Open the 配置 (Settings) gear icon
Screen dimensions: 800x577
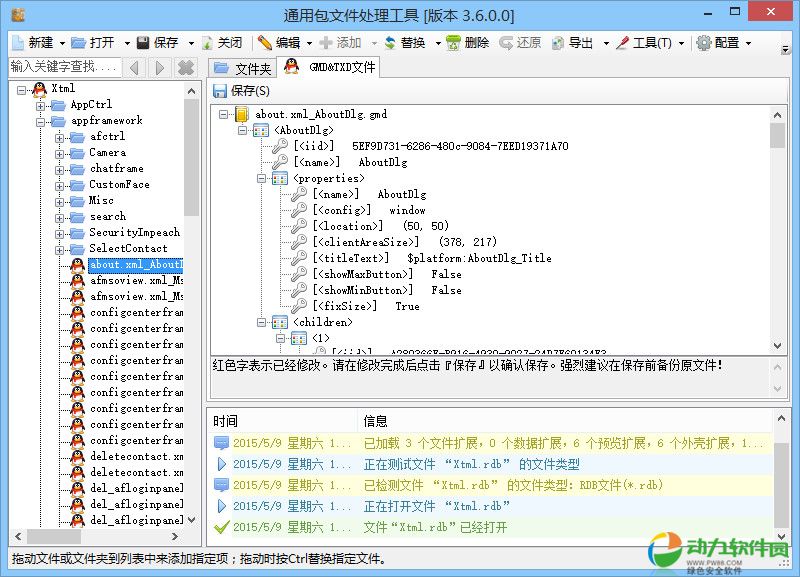[x=704, y=43]
